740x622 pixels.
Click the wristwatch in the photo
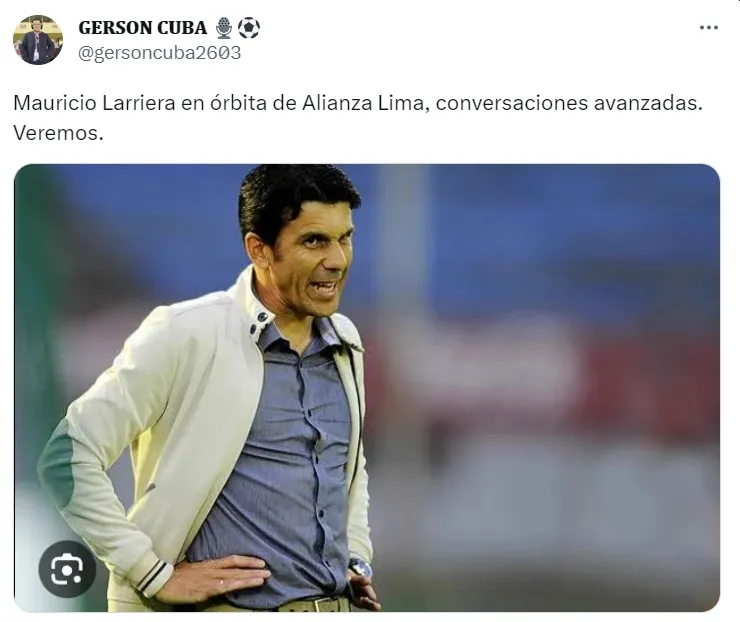[x=361, y=568]
